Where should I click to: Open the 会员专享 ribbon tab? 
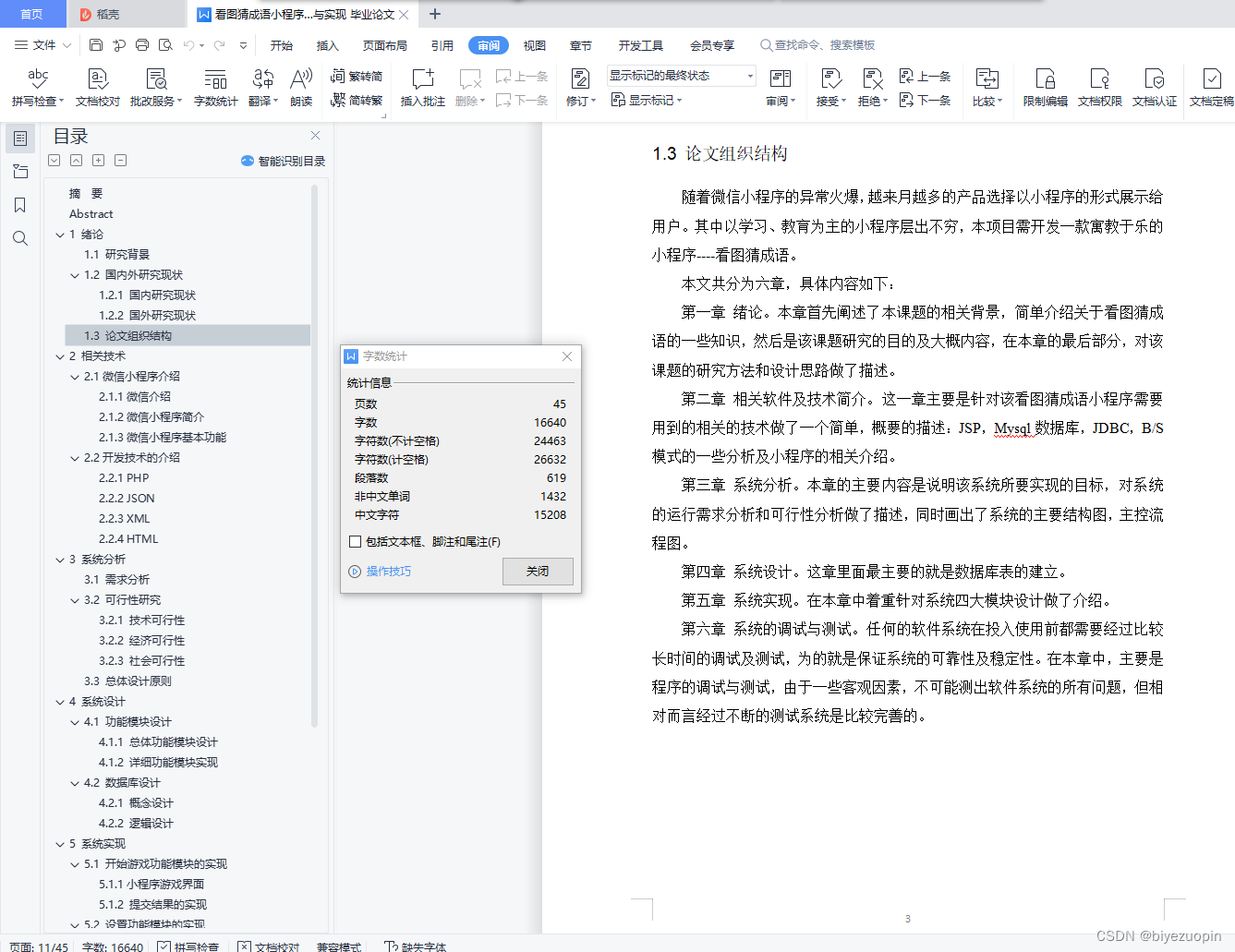[x=712, y=45]
